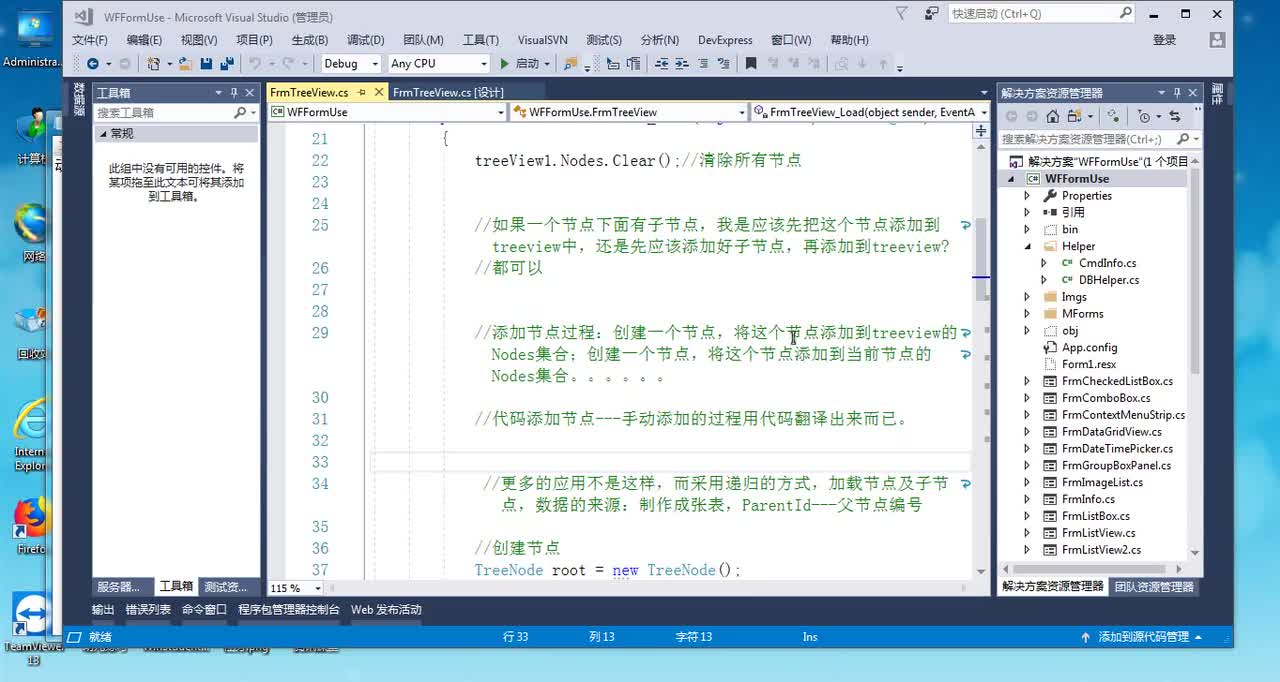The image size is (1280, 682).
Task: Open the 编辑(E) menu
Action: tap(144, 40)
